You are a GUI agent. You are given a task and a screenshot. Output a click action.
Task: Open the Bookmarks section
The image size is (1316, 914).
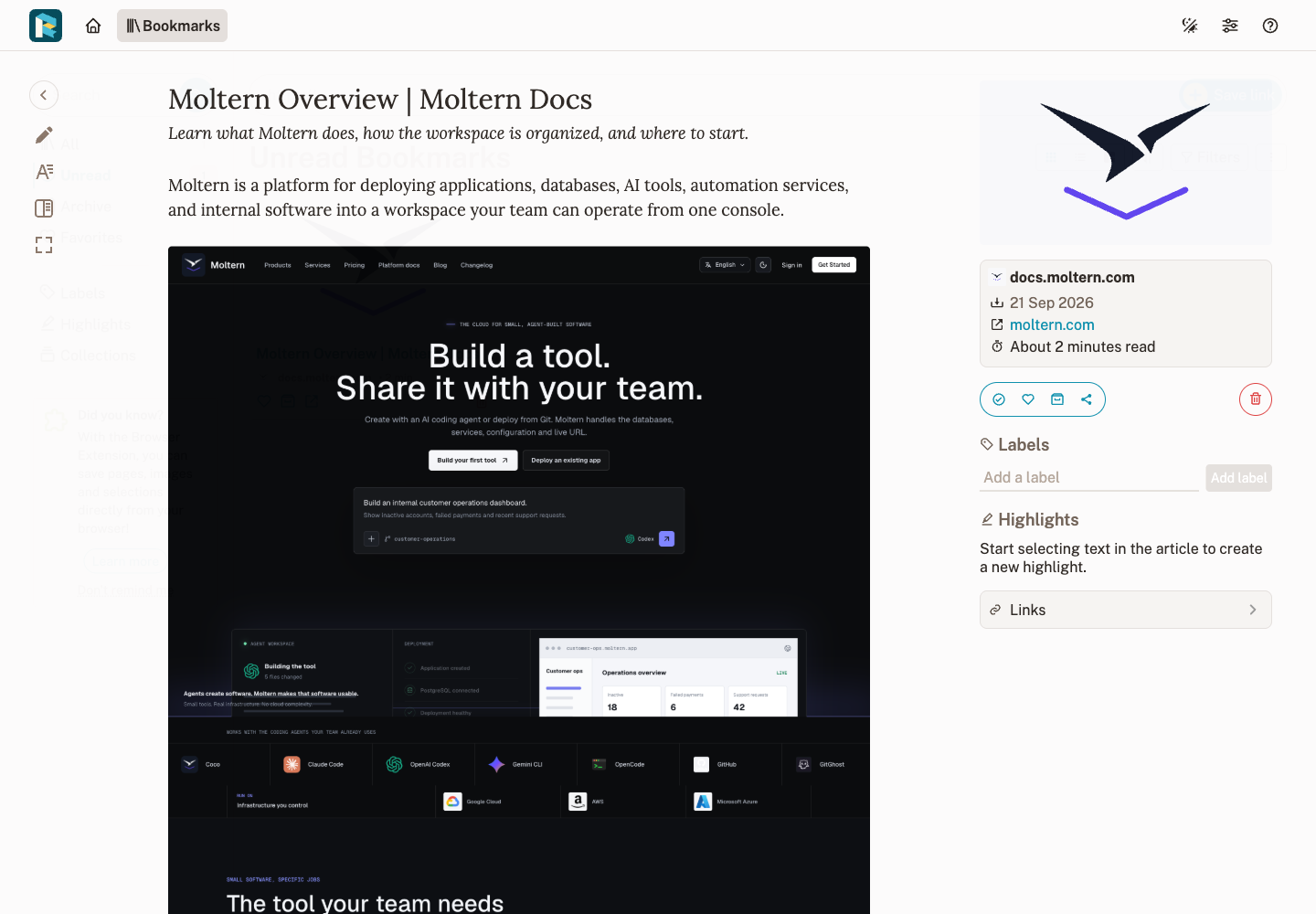[173, 26]
